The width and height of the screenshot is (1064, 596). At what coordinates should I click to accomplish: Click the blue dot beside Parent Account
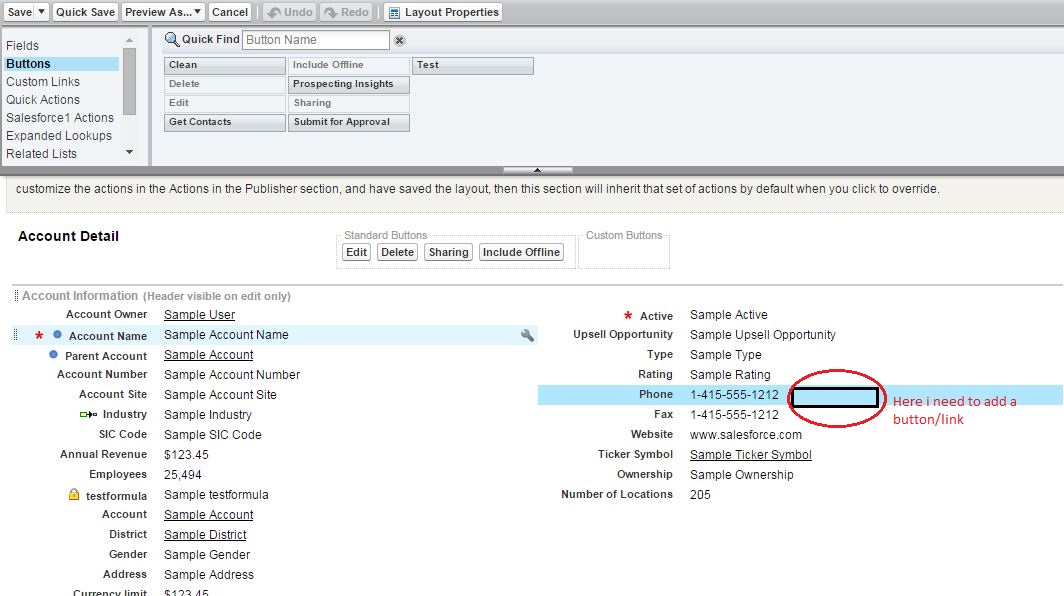coord(54,354)
